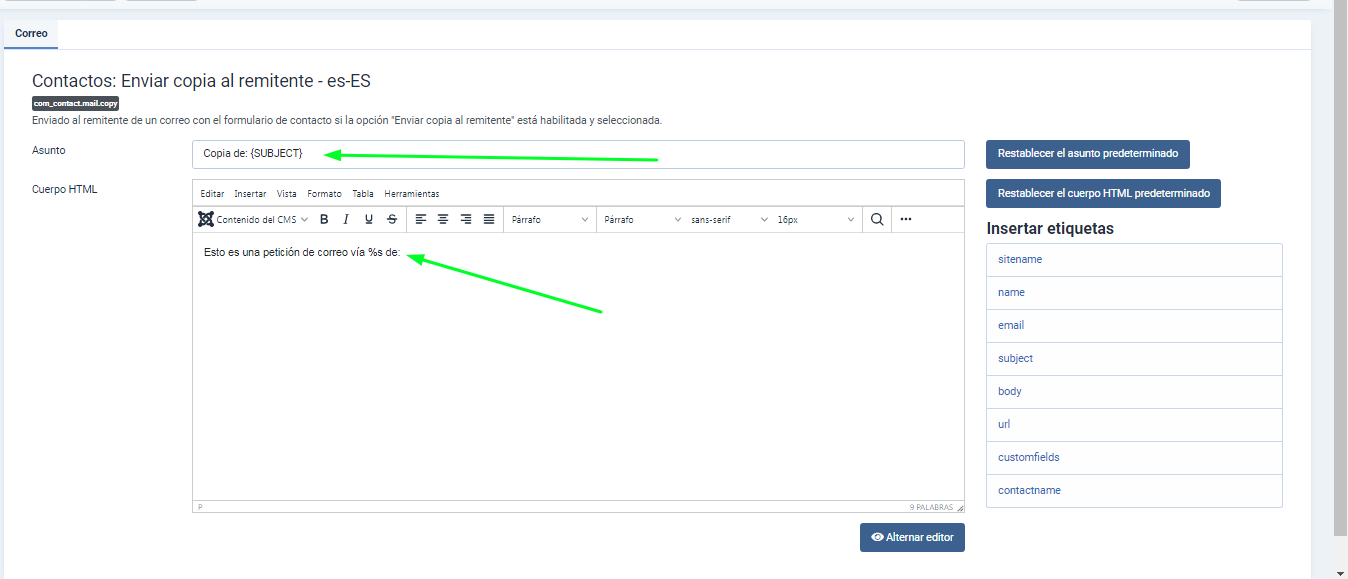Image resolution: width=1348 pixels, height=579 pixels.
Task: Apply strikethrough text formatting
Action: (x=392, y=219)
